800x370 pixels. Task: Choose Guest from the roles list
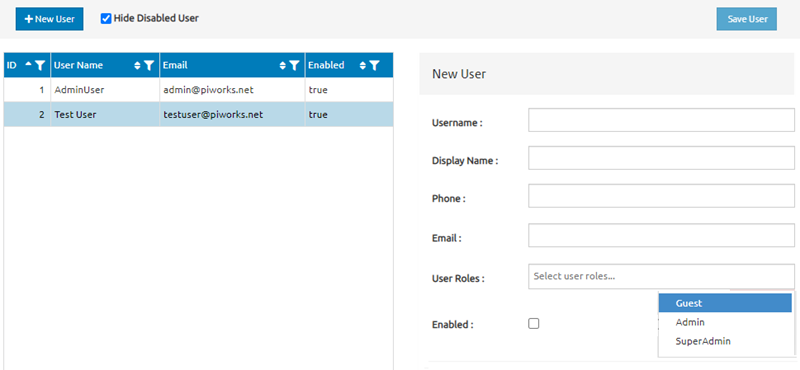(x=725, y=303)
